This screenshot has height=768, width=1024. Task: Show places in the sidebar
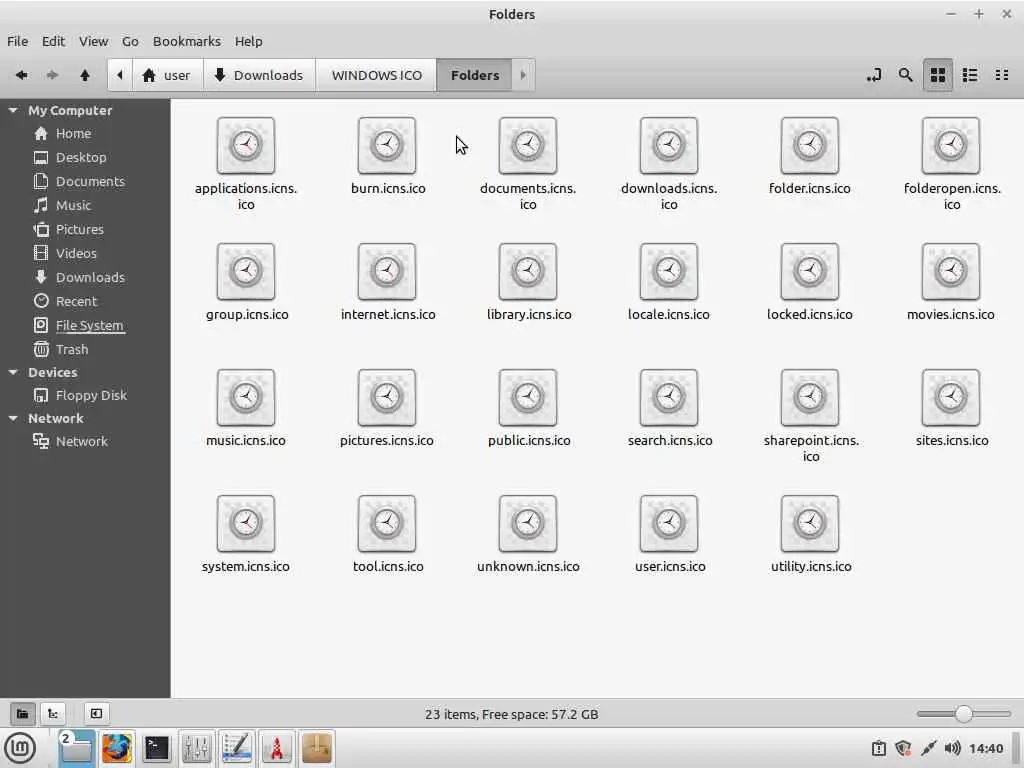[x=22, y=714]
